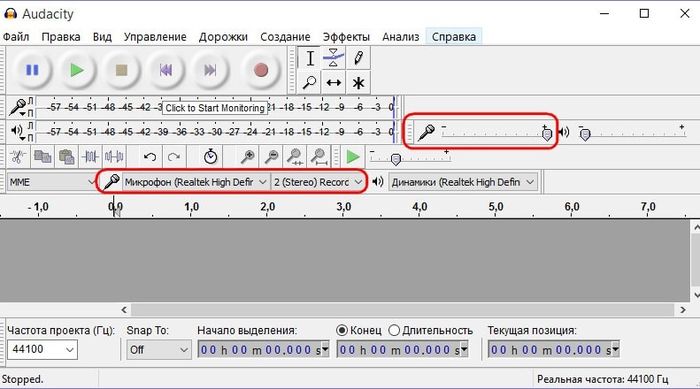Skip to start of the track
700x389 pixels.
coord(166,70)
